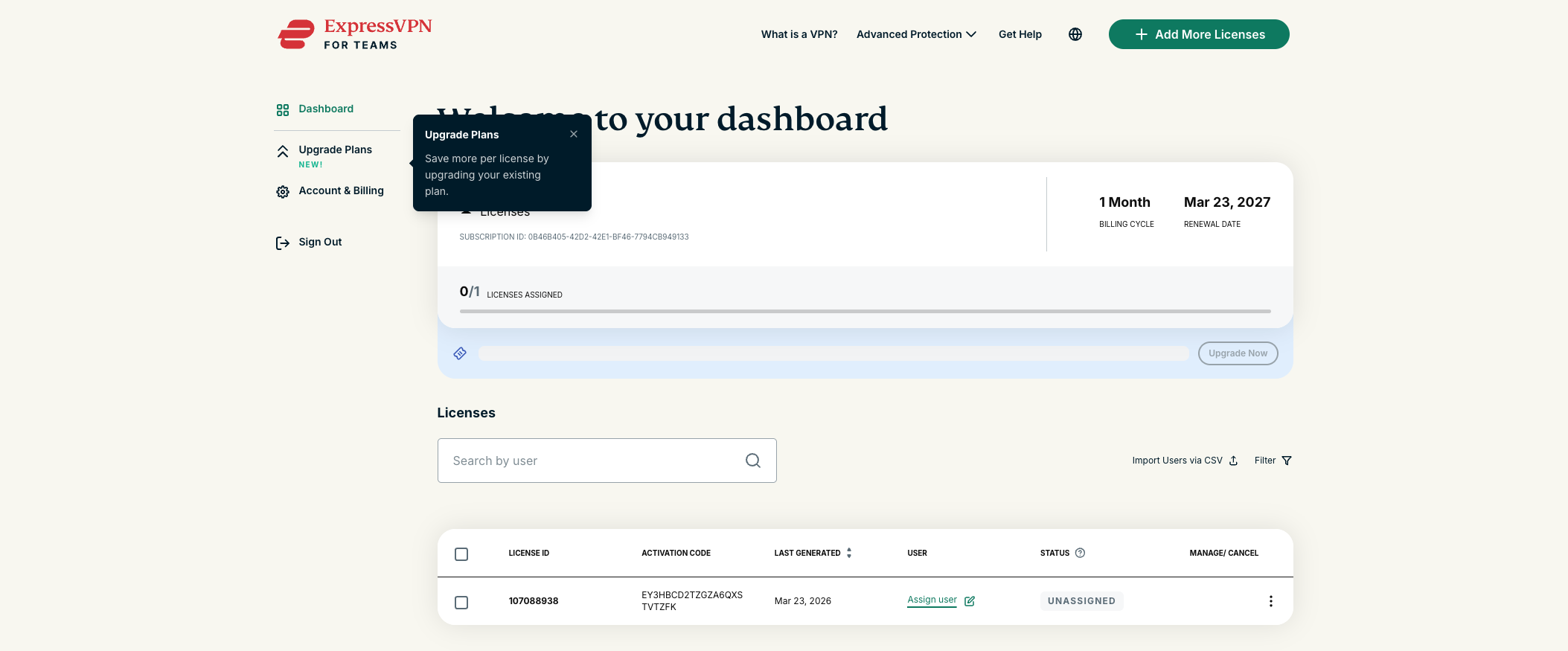The image size is (1568, 651).
Task: Open the status help question icon
Action: (1080, 553)
